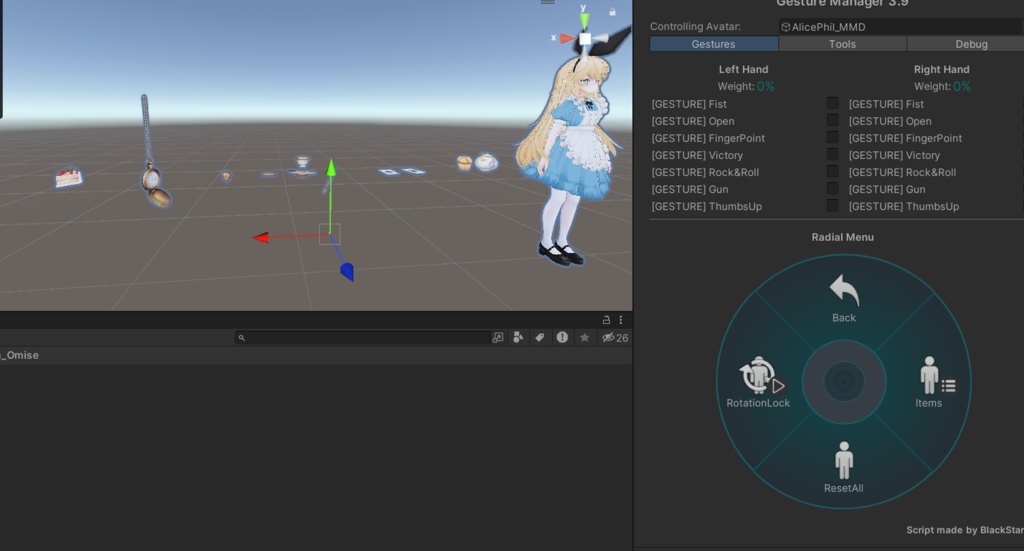The height and width of the screenshot is (551, 1024).
Task: Switch to the Tools tab
Action: (x=842, y=44)
